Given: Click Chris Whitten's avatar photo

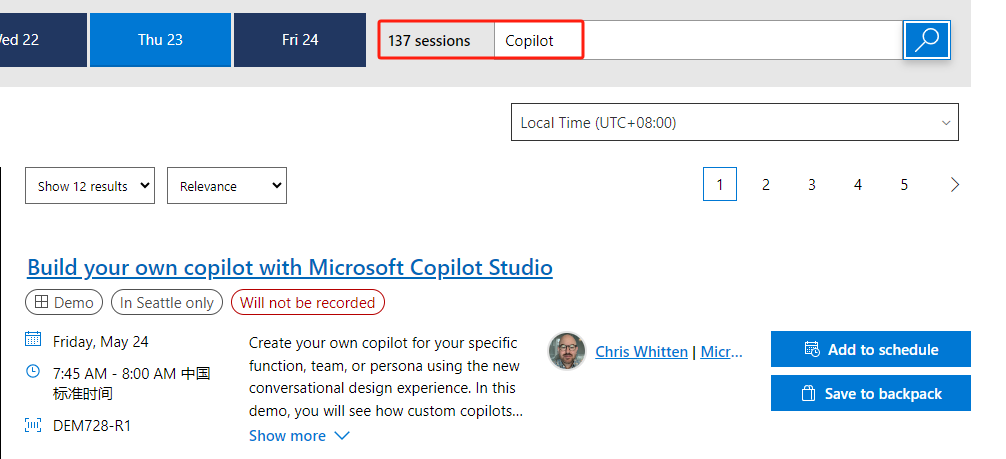Looking at the screenshot, I should tap(567, 351).
